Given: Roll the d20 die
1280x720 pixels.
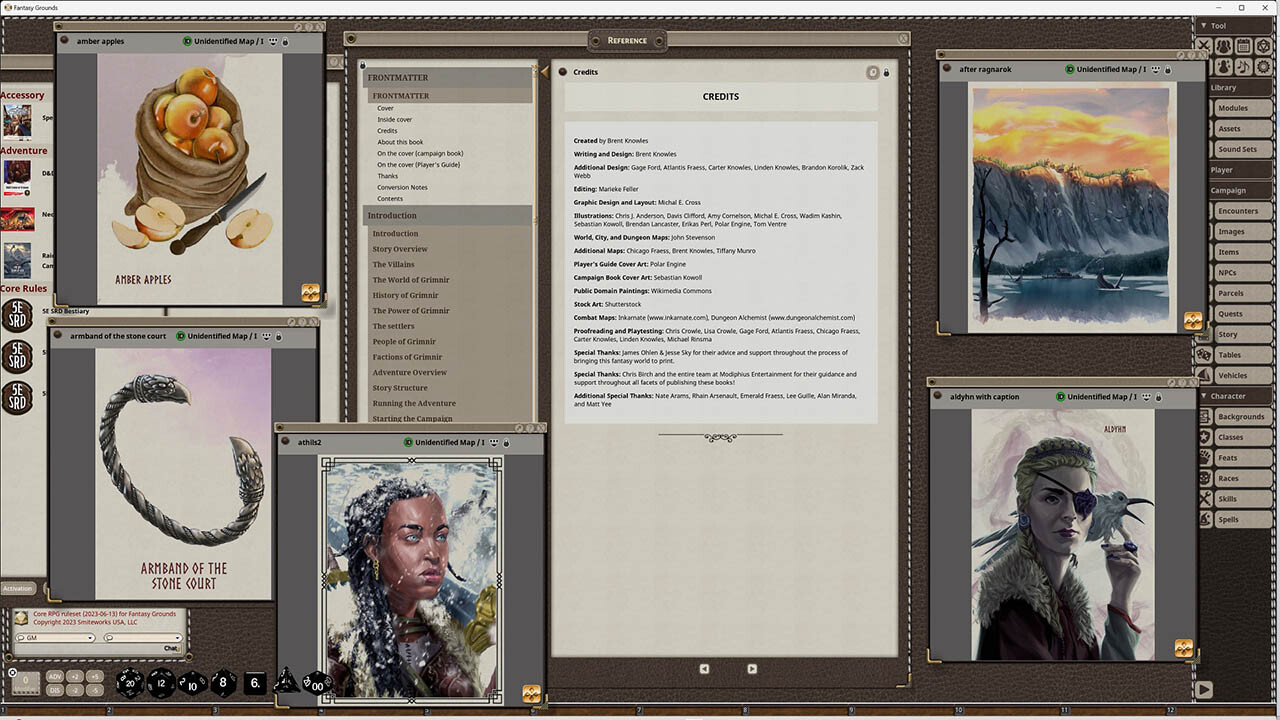Looking at the screenshot, I should [130, 683].
